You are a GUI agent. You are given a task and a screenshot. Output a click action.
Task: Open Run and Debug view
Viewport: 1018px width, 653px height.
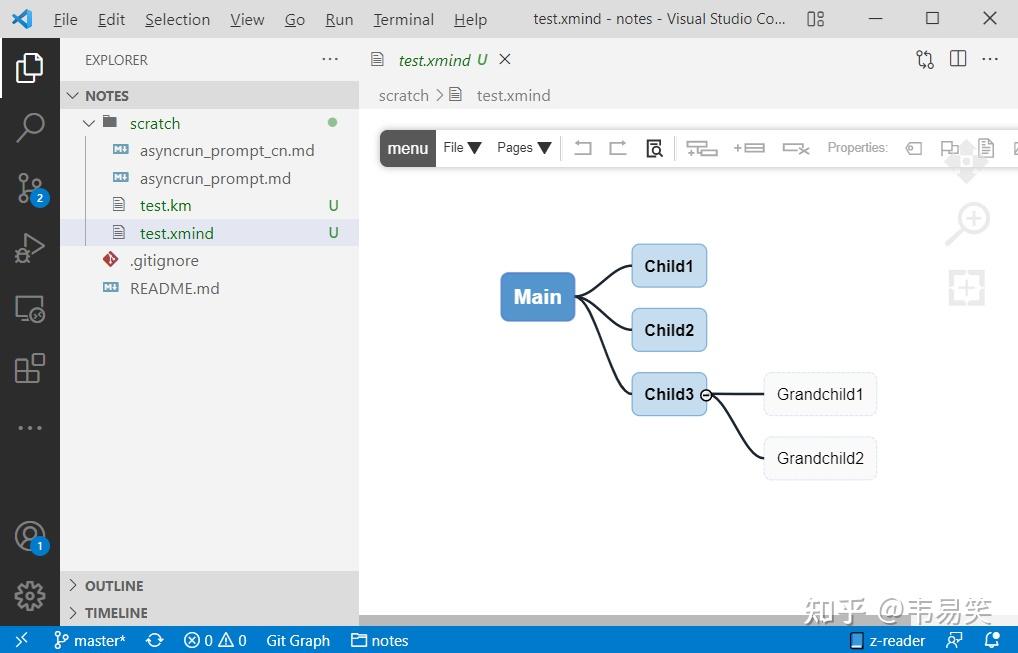coord(30,248)
